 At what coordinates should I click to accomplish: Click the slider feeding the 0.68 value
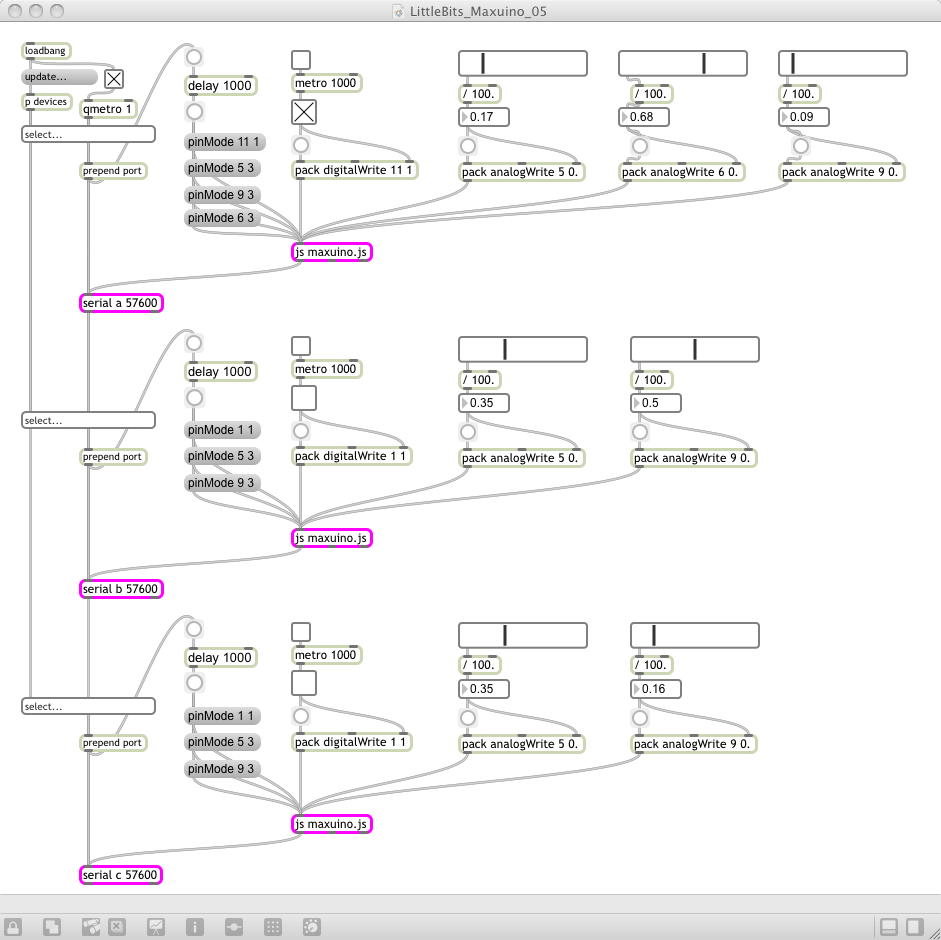(x=683, y=64)
